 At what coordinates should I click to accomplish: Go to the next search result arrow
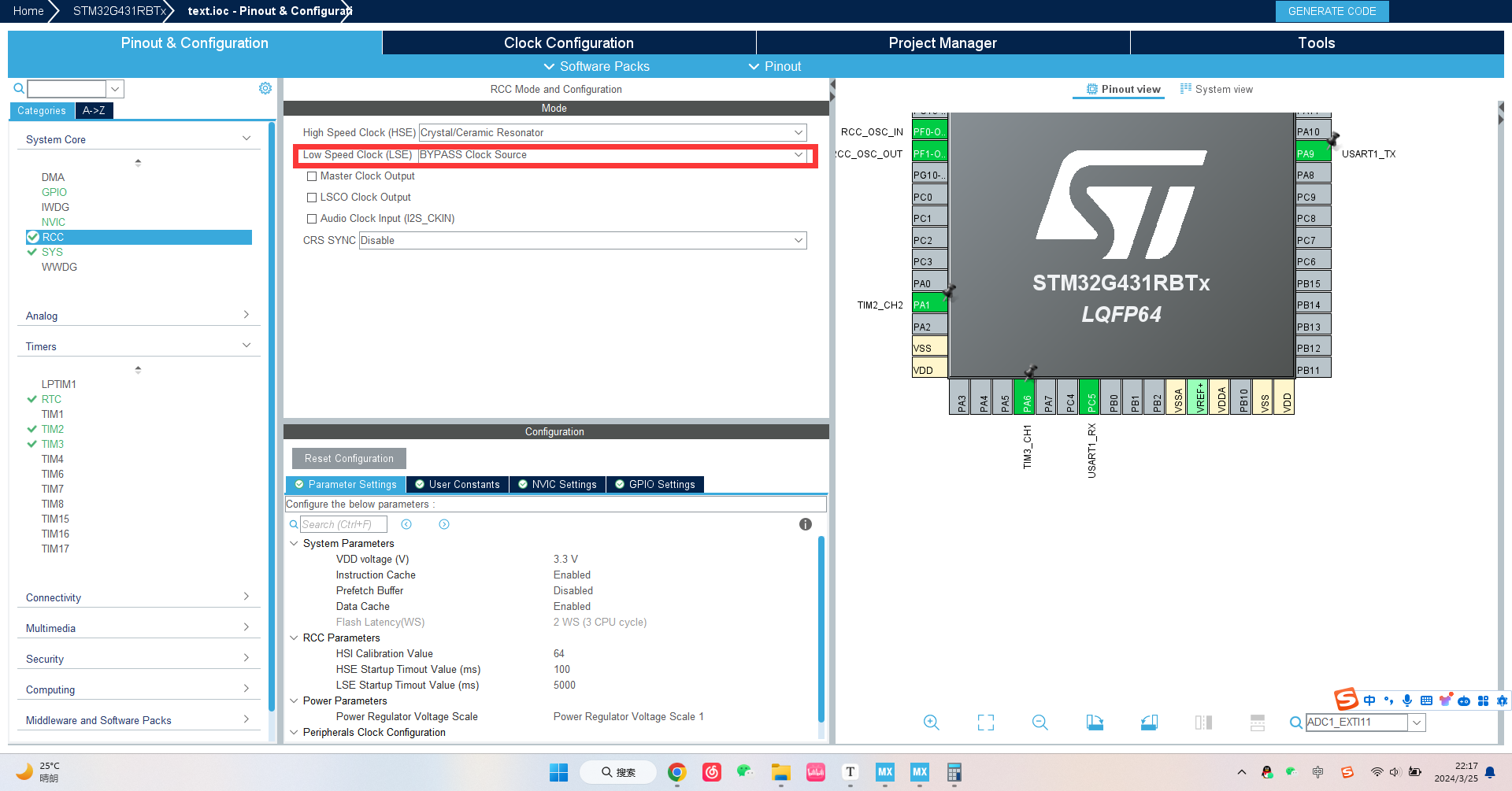tap(444, 524)
